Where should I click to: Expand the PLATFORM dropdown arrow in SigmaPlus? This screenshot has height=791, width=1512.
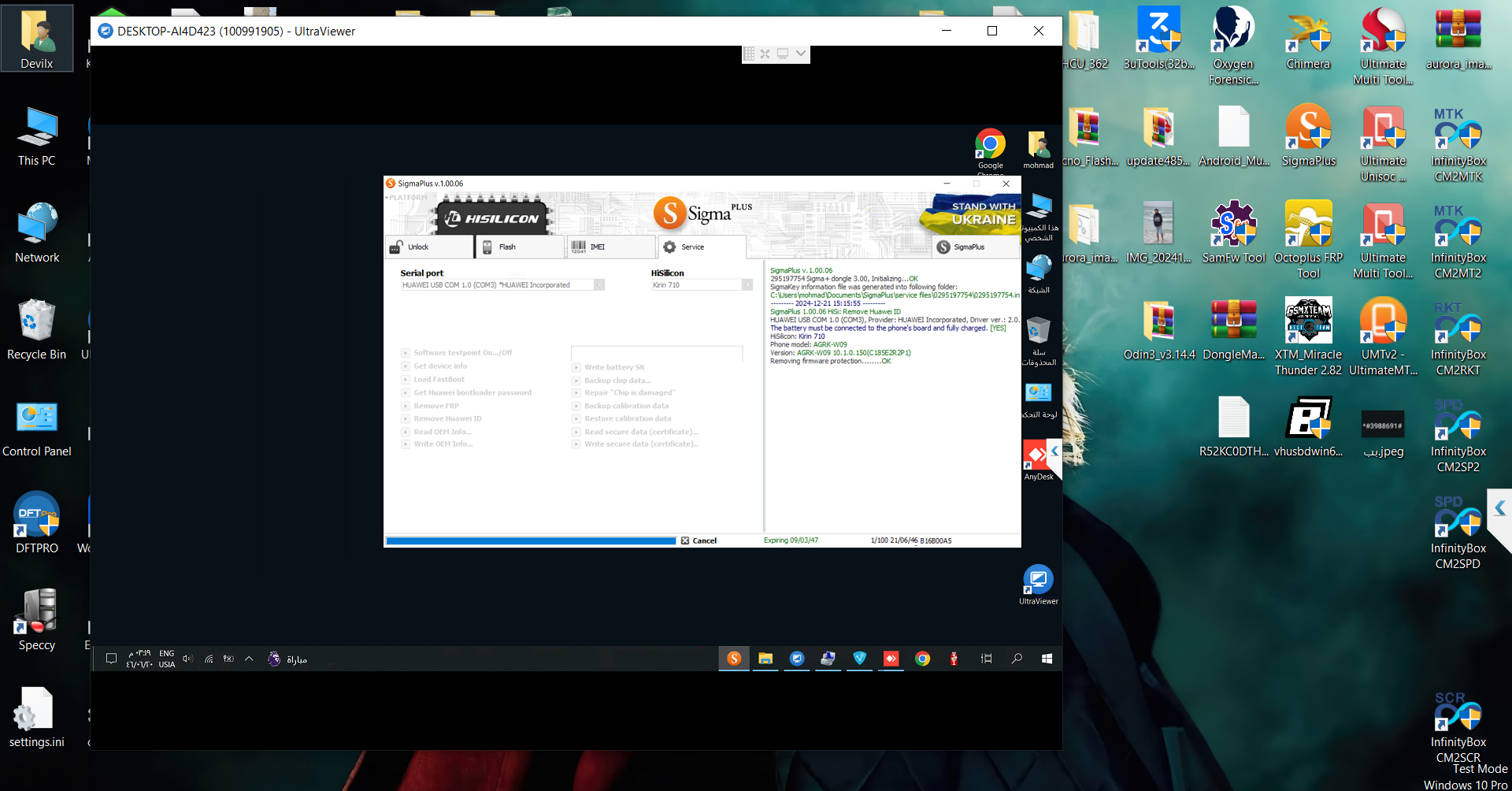387,198
